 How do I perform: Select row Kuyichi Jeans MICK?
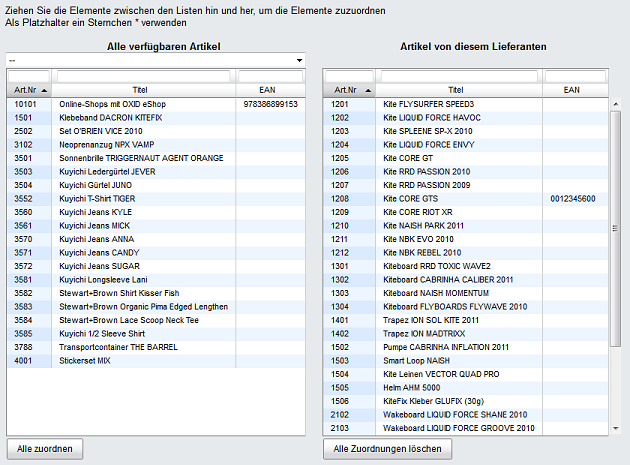tap(156, 226)
